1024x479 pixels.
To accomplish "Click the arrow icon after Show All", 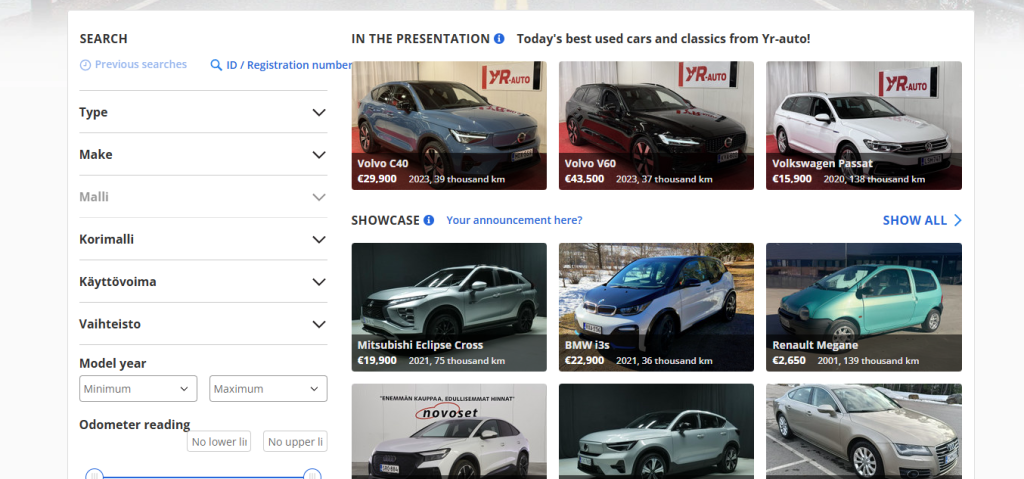I will (x=957, y=220).
